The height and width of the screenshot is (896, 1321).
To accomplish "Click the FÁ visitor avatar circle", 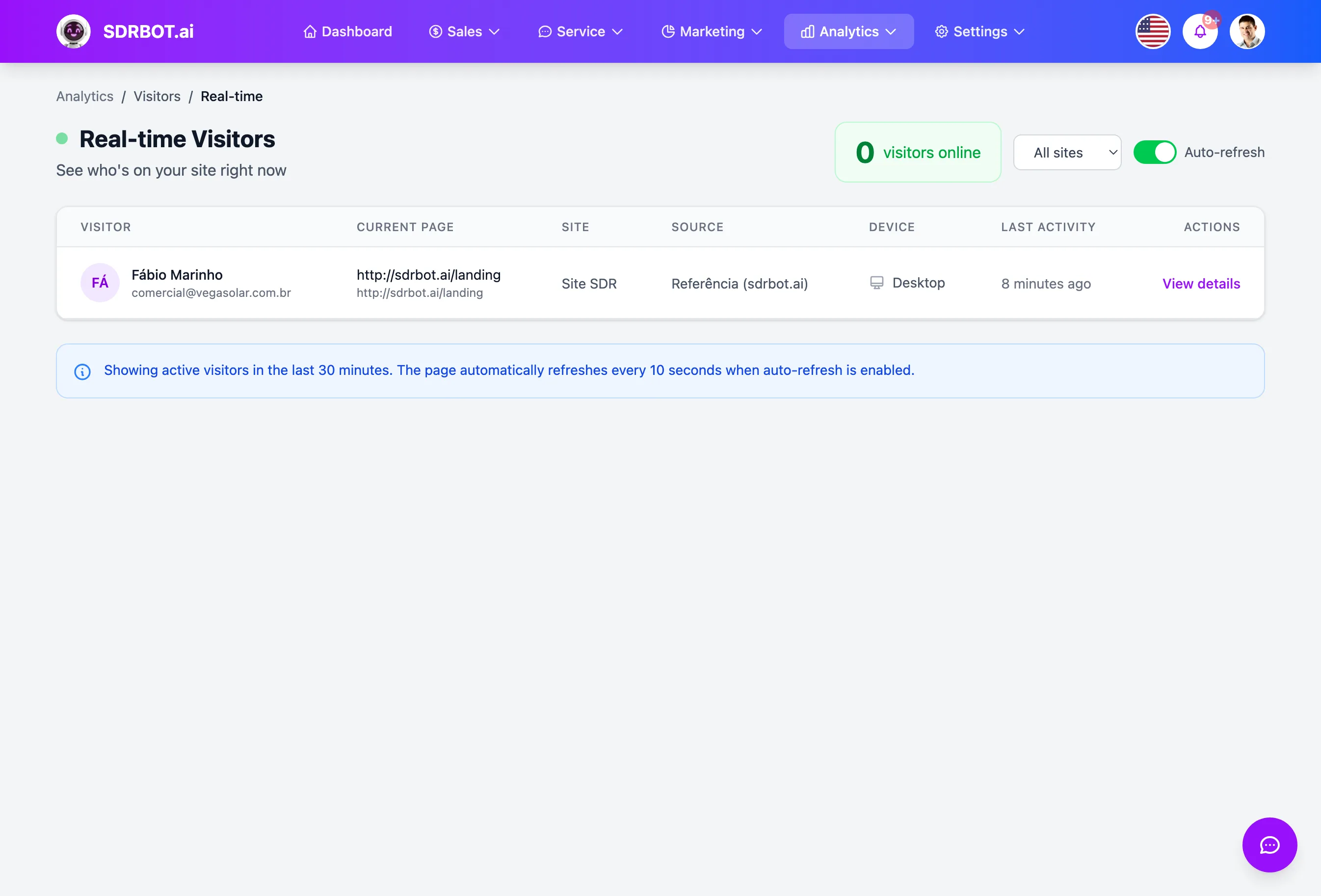I will click(100, 283).
